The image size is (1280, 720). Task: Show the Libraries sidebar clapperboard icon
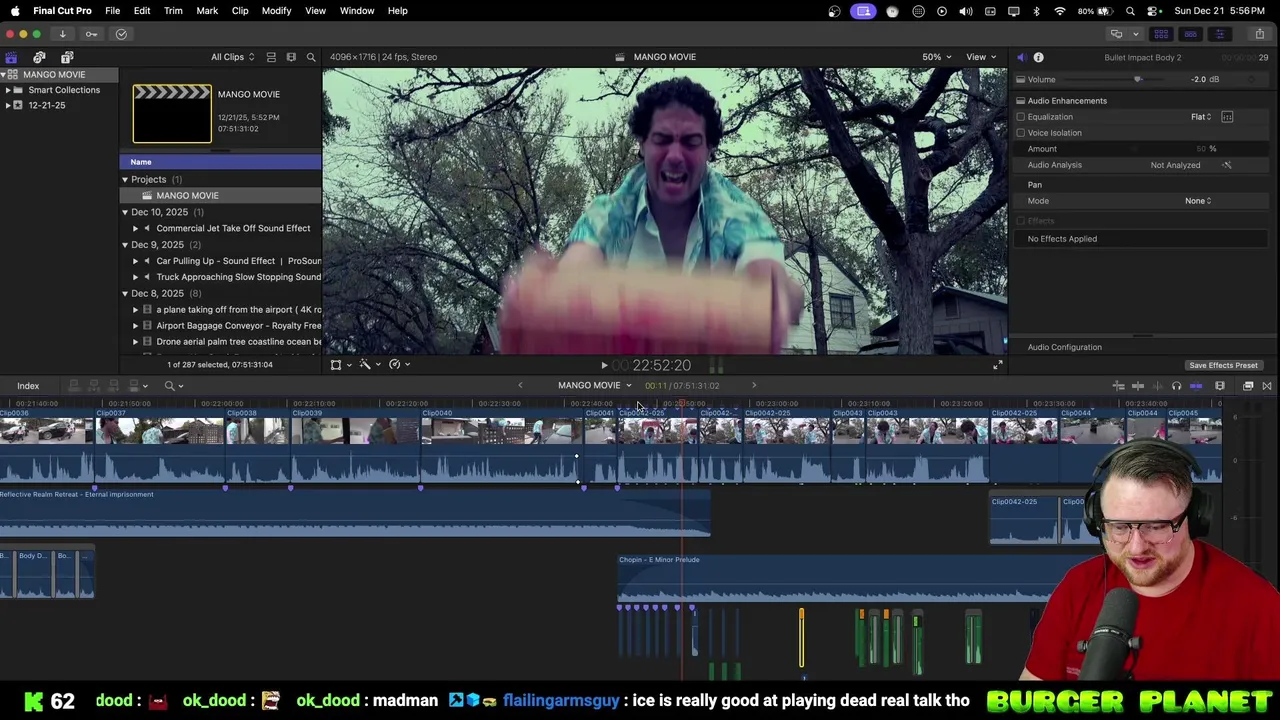(11, 57)
